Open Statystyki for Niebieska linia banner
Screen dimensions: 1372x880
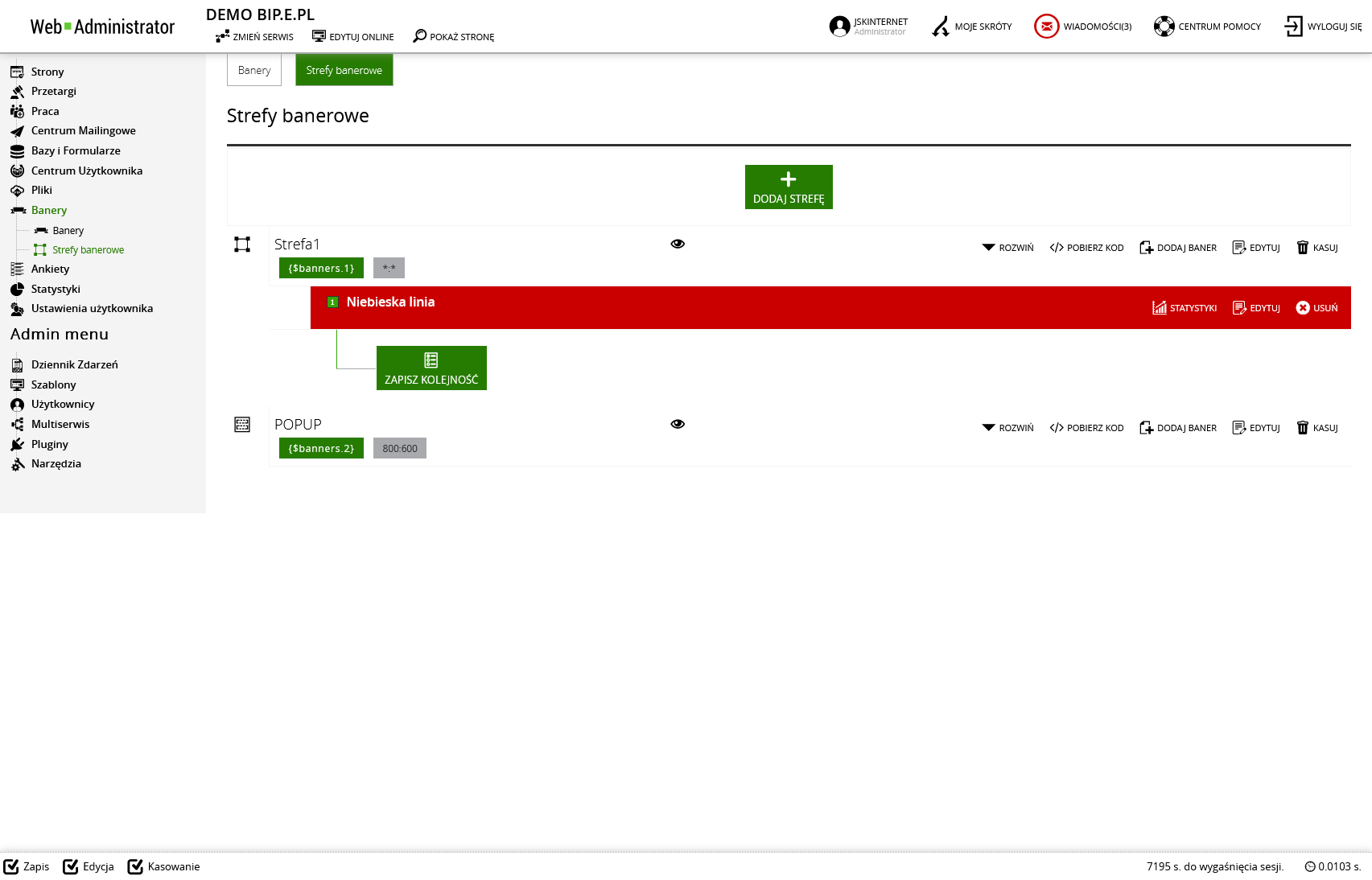[1185, 308]
